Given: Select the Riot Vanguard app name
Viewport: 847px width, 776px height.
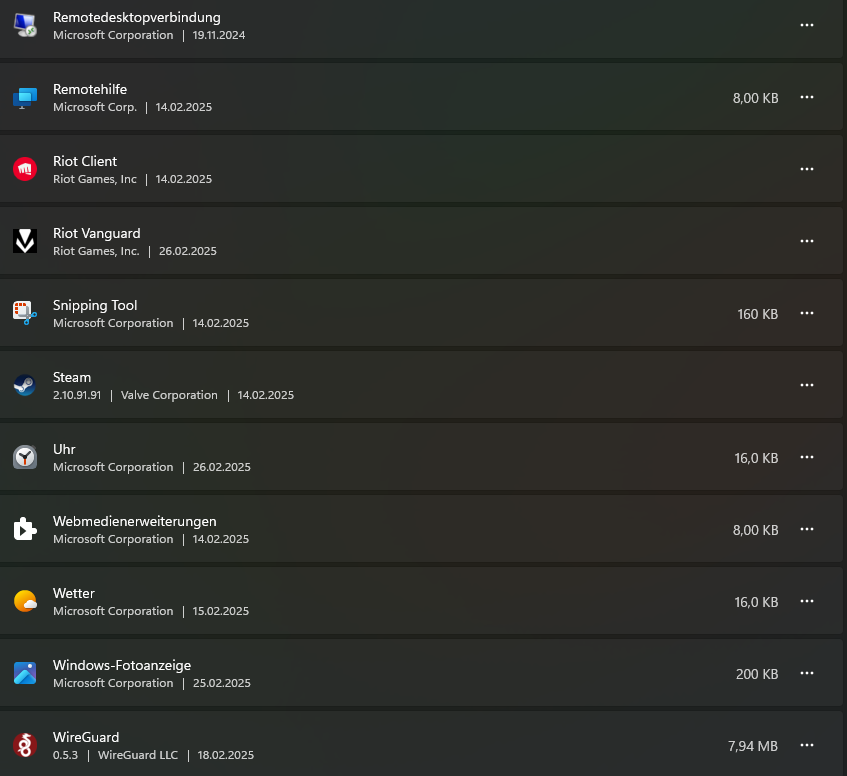Looking at the screenshot, I should [x=97, y=233].
